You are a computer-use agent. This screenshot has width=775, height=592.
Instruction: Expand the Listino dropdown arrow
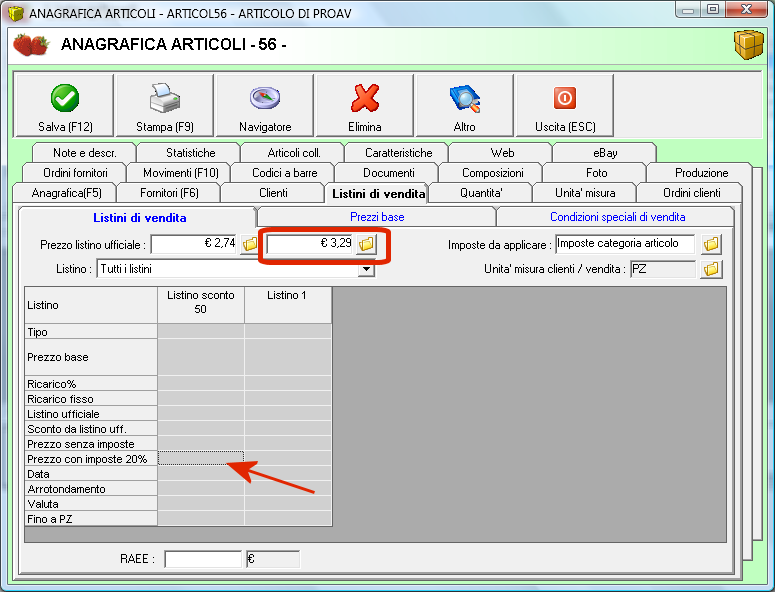(x=366, y=269)
